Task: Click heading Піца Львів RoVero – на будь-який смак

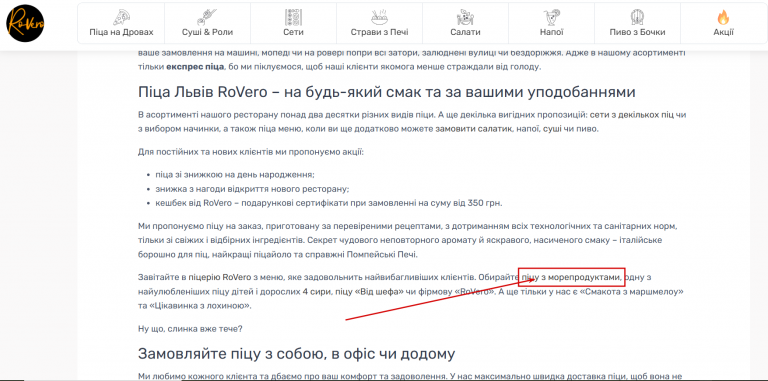Action: tap(386, 92)
